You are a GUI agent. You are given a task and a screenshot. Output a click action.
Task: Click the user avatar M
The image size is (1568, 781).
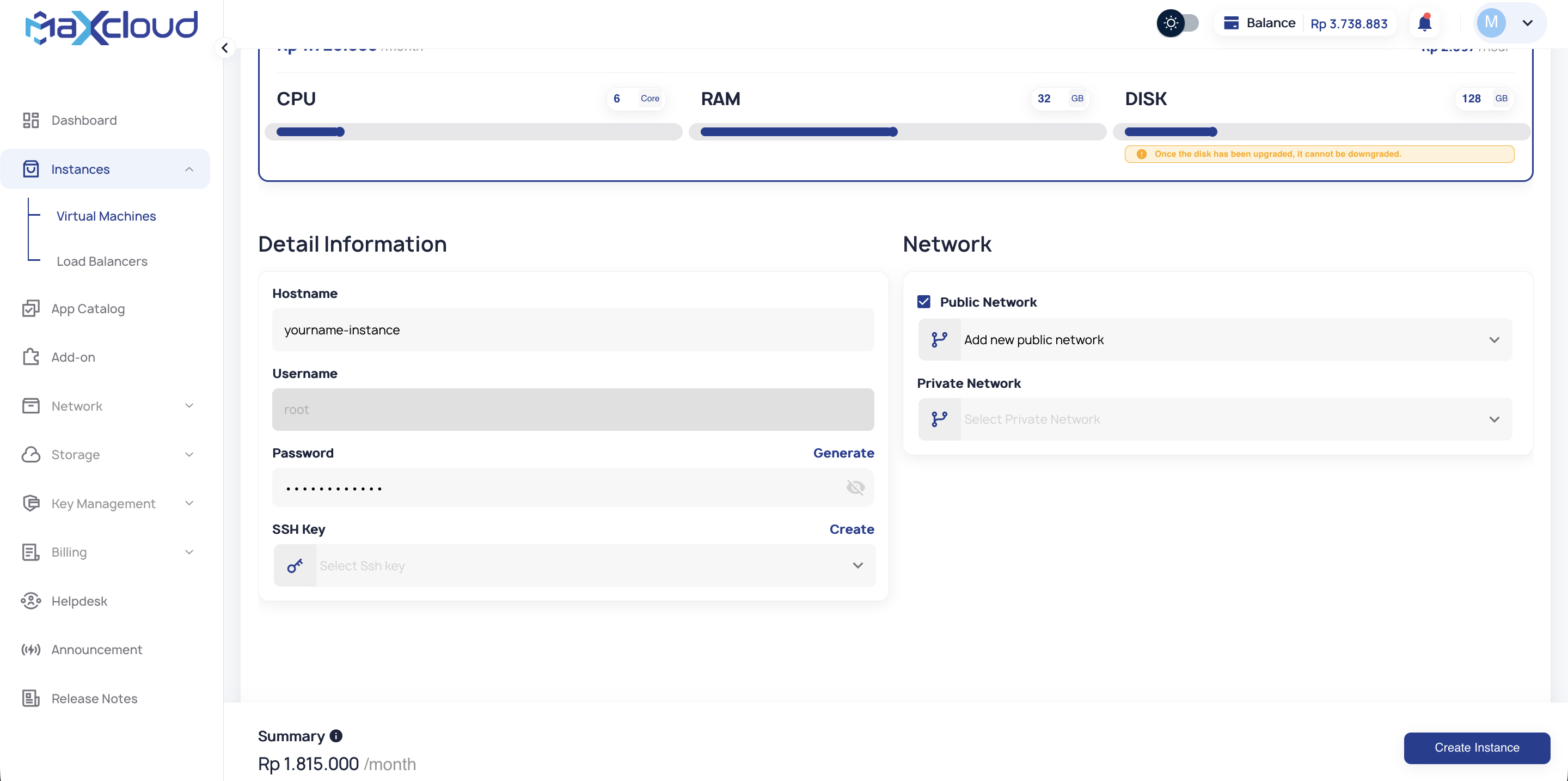coord(1491,22)
